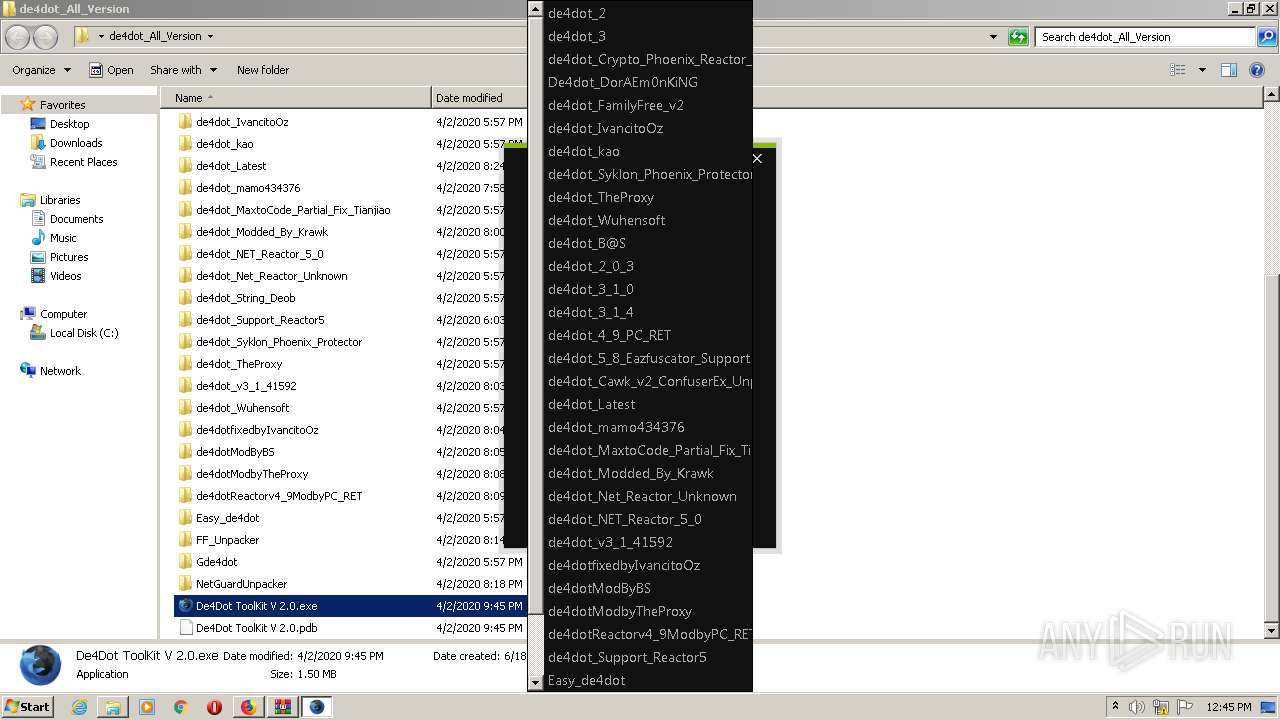This screenshot has width=1280, height=720.
Task: Click in the Search de4dot_All_Version field
Action: [1146, 37]
